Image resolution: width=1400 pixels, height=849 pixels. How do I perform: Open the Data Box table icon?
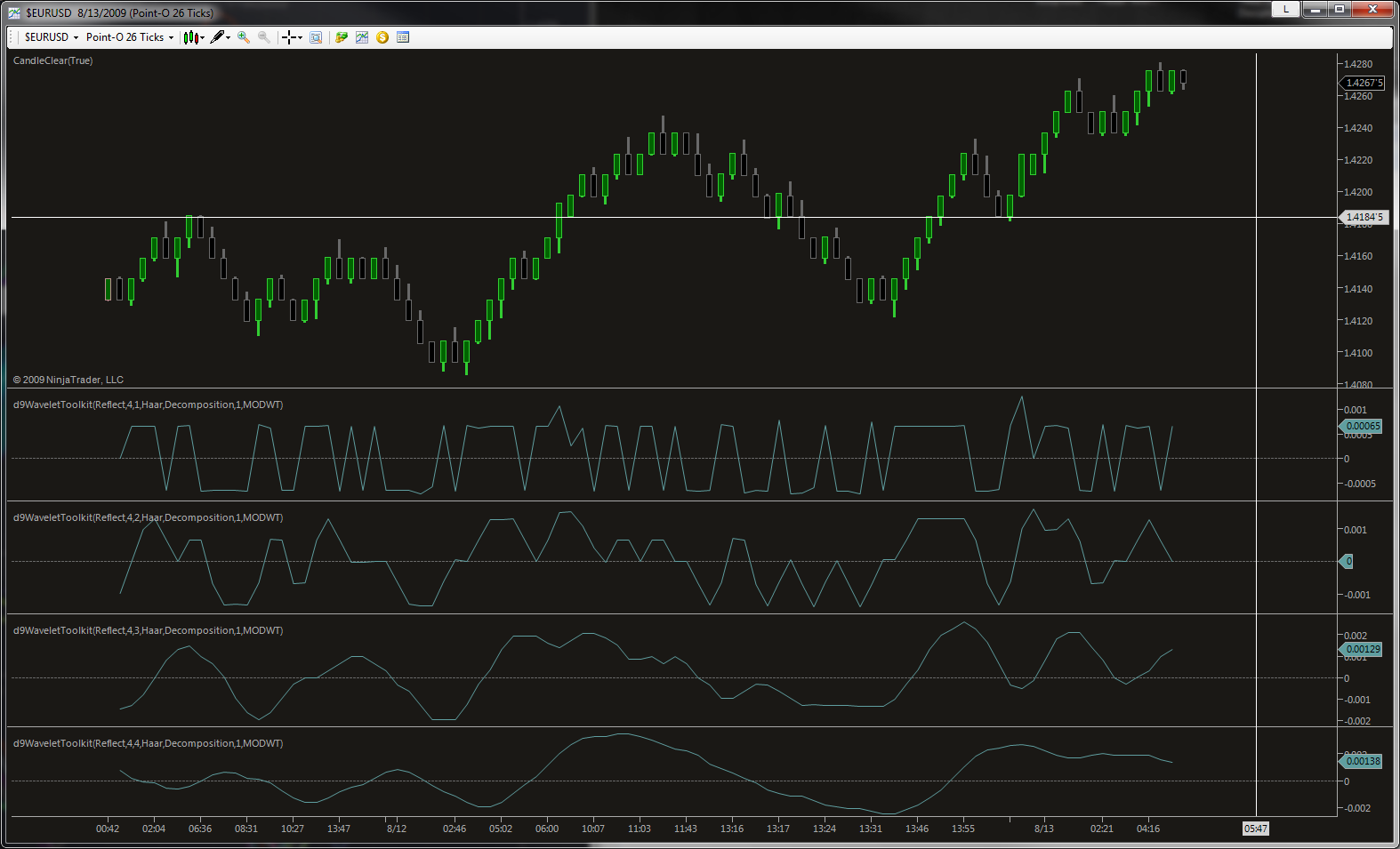click(403, 37)
